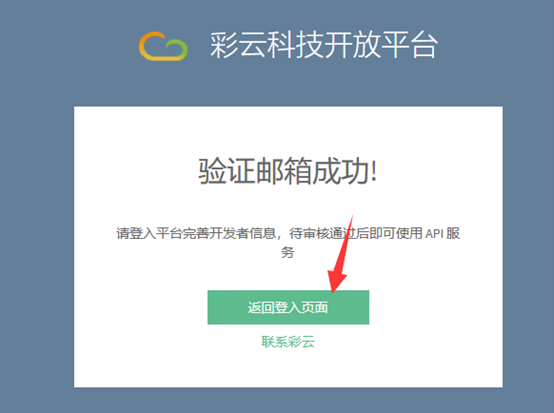Contact Caiyun using the green text link
554x413 pixels.
click(x=288, y=342)
